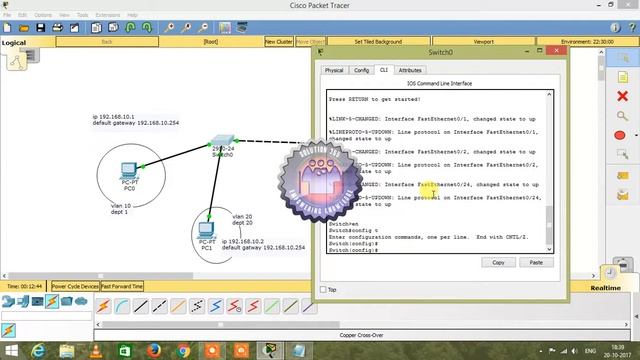Image resolution: width=640 pixels, height=360 pixels.
Task: Launch the Activity Wizard icon
Action: pos(74,28)
